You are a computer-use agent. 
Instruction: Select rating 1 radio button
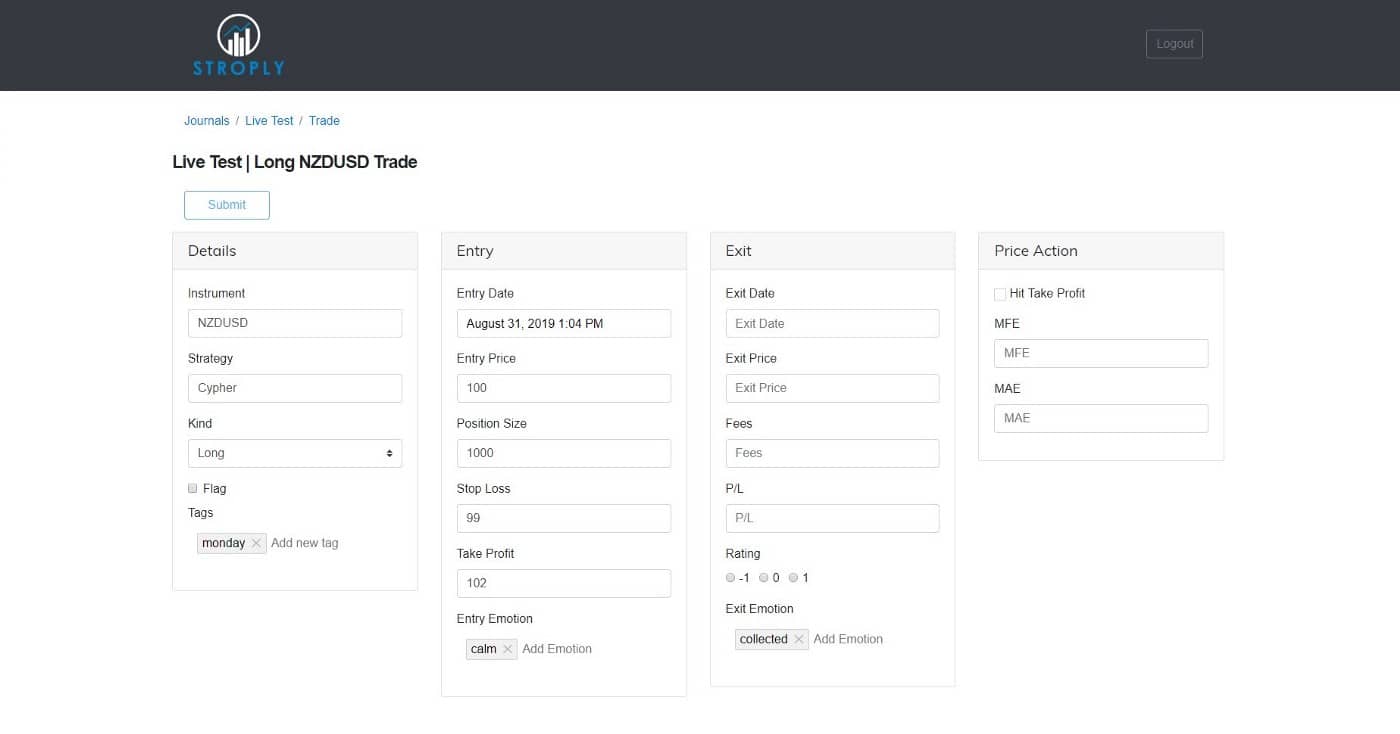(793, 578)
